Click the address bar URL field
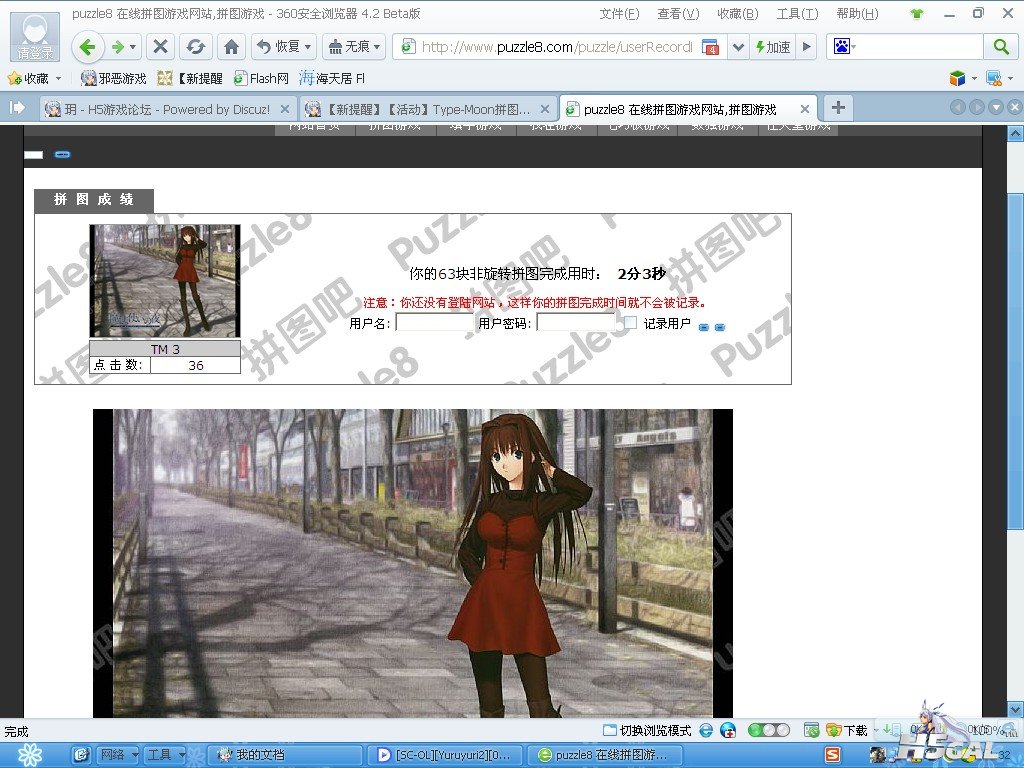This screenshot has height=768, width=1024. [556, 47]
